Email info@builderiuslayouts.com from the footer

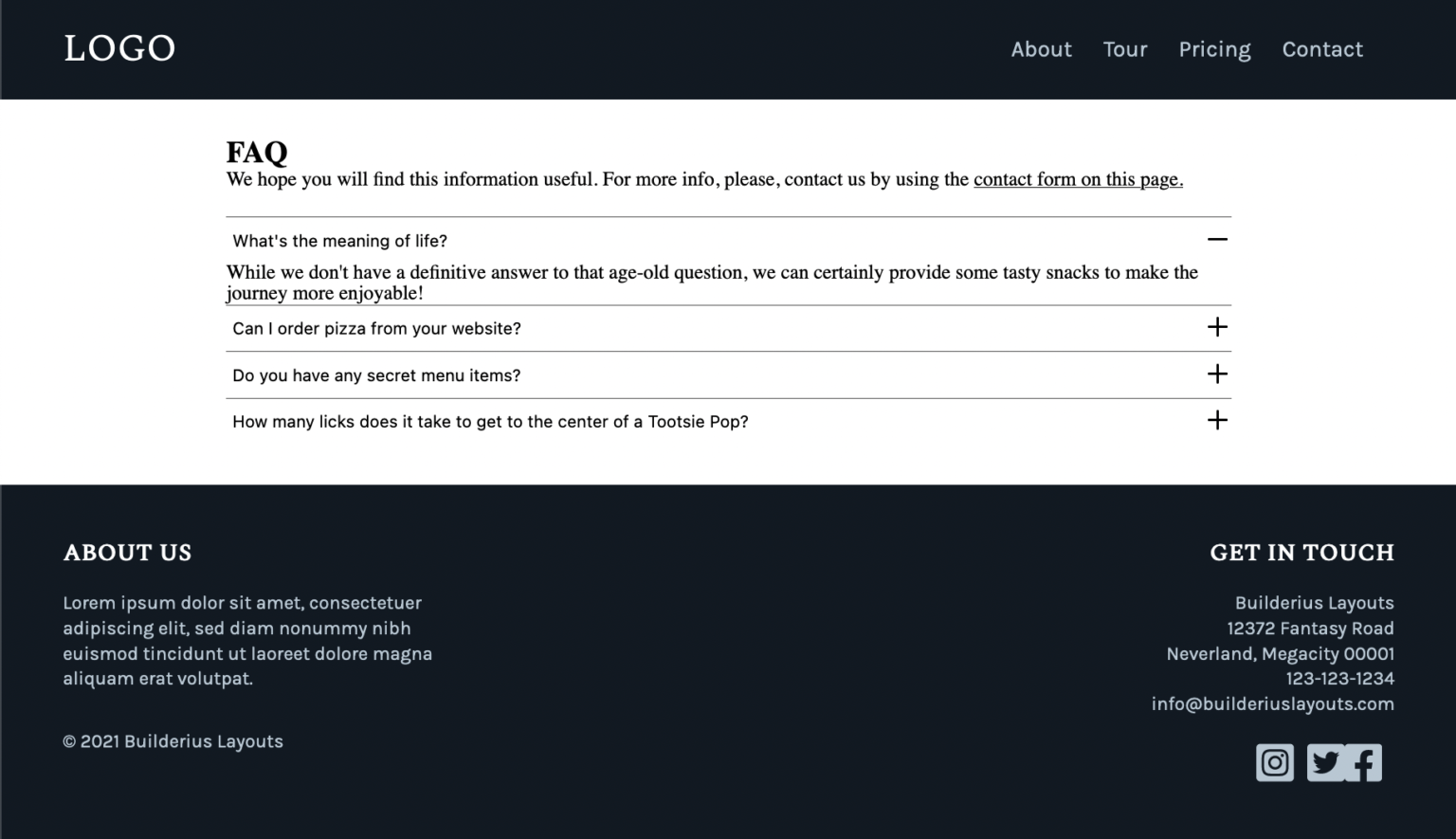(1272, 703)
